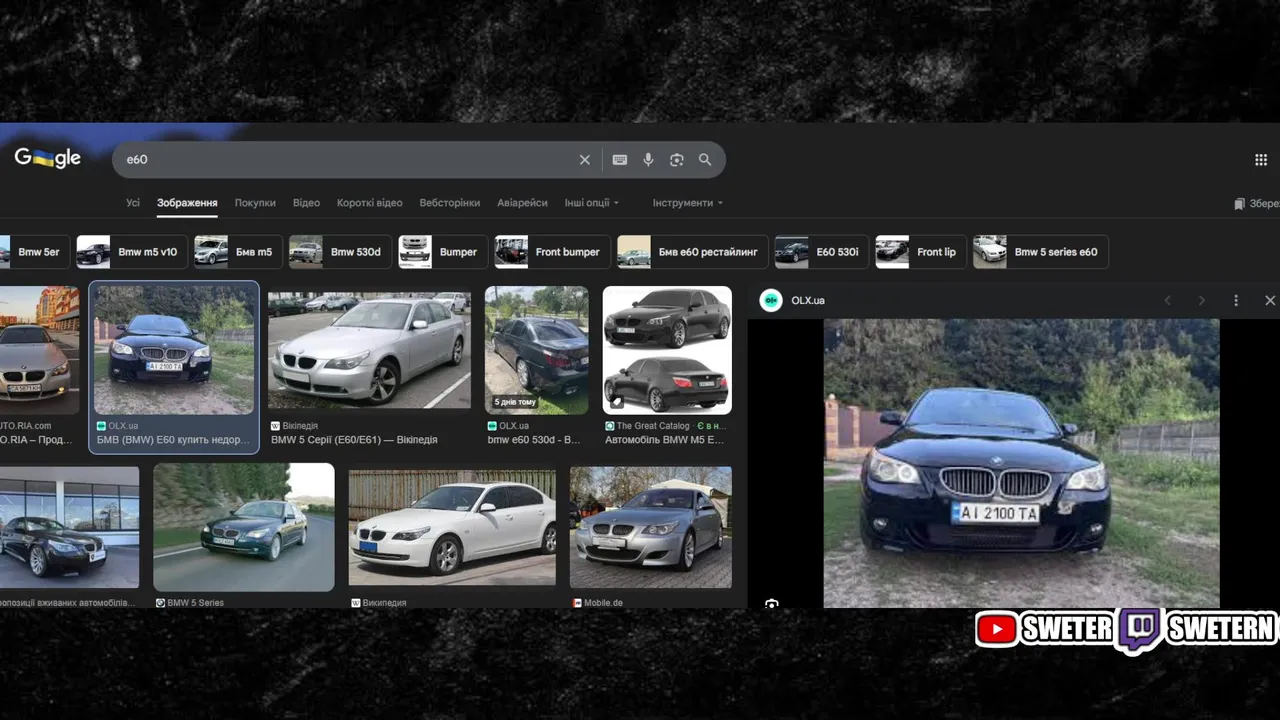This screenshot has height=720, width=1280.
Task: Click the Википедия source label
Action: tap(384, 603)
